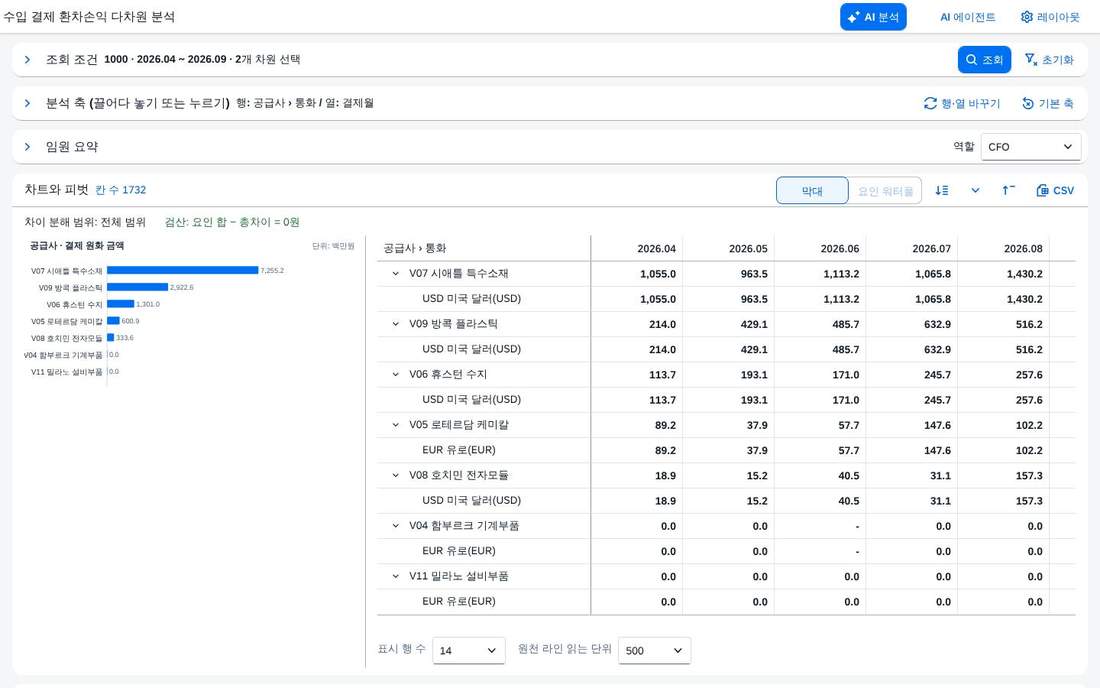This screenshot has height=688, width=1100.
Task: Collapse the V09 방콕 플라스틱 row
Action: 396,324
